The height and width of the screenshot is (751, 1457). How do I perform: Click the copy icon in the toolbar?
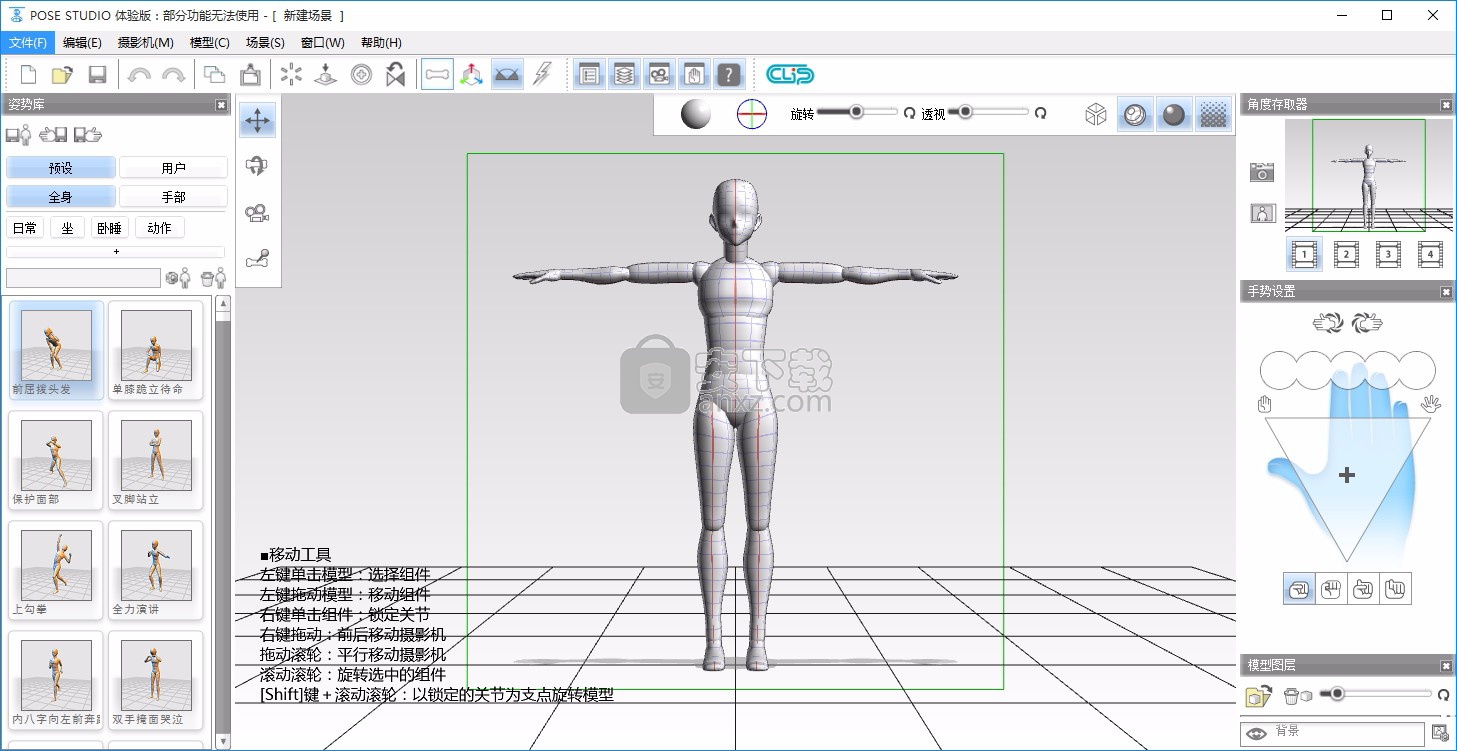click(215, 75)
